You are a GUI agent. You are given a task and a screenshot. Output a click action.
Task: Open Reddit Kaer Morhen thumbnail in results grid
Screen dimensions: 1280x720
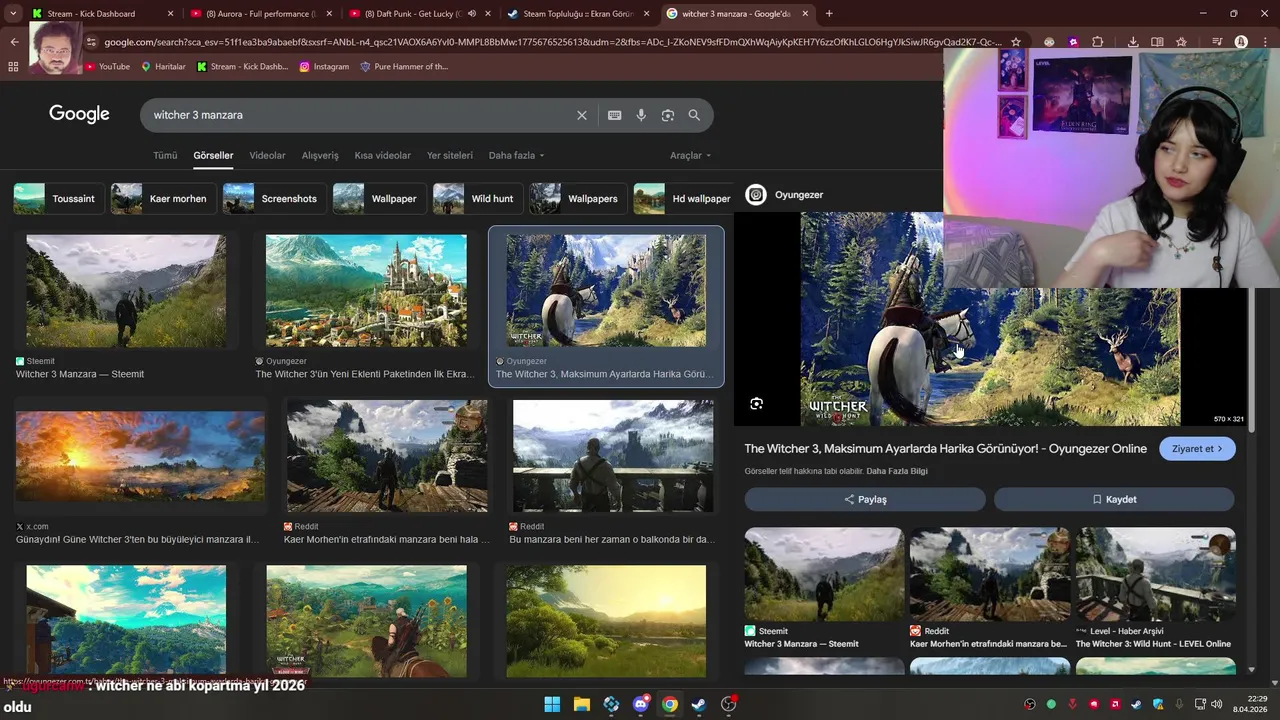(x=387, y=456)
